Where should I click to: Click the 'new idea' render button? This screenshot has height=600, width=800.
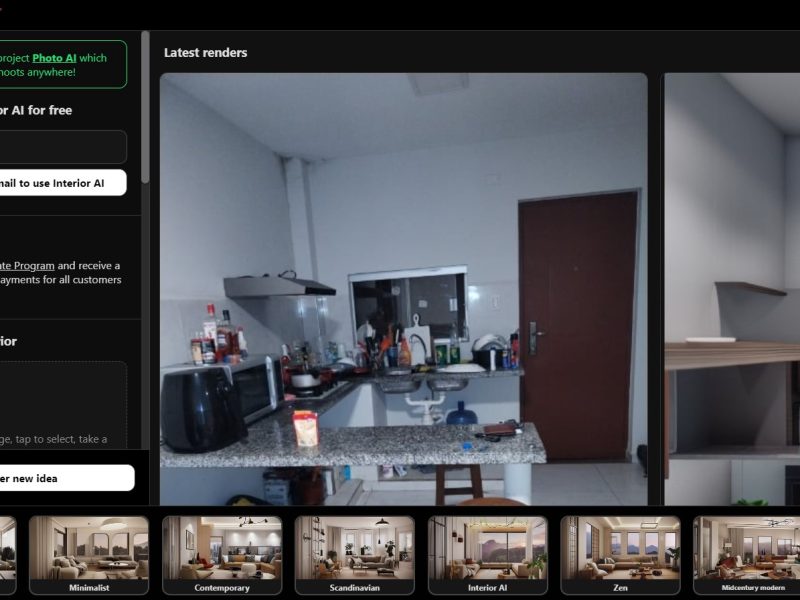click(67, 478)
